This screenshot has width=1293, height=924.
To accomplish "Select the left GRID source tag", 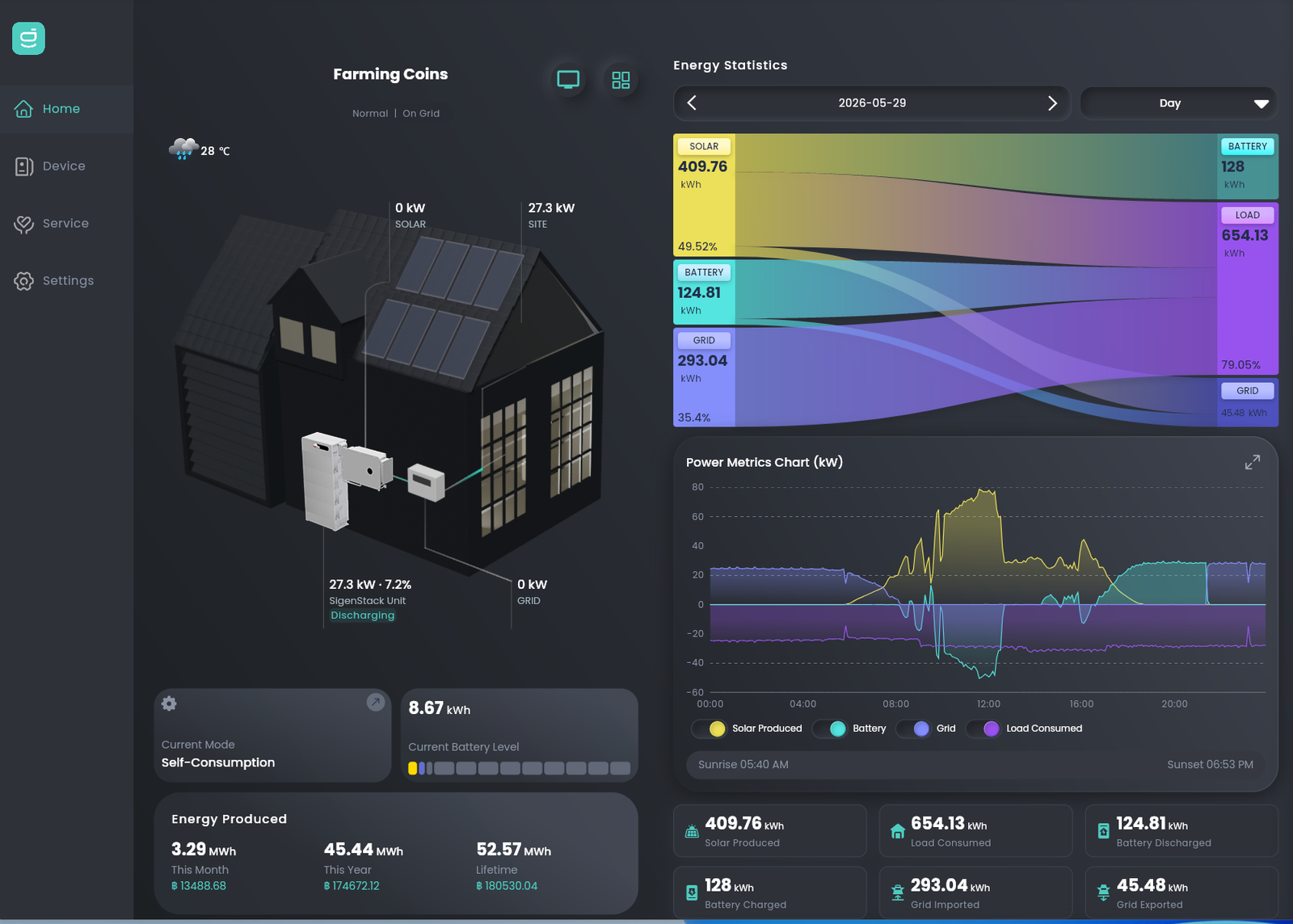I will click(x=704, y=340).
